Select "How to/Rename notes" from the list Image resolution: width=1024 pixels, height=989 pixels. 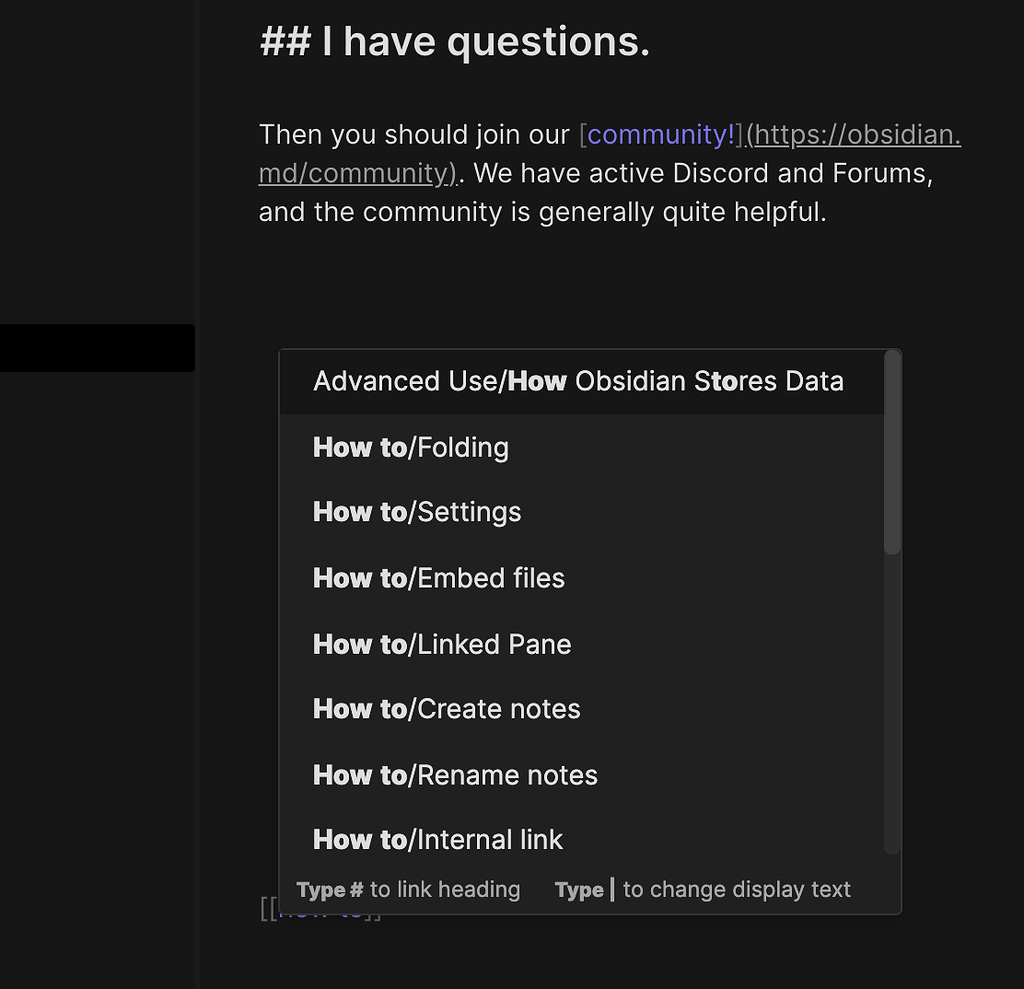point(455,775)
